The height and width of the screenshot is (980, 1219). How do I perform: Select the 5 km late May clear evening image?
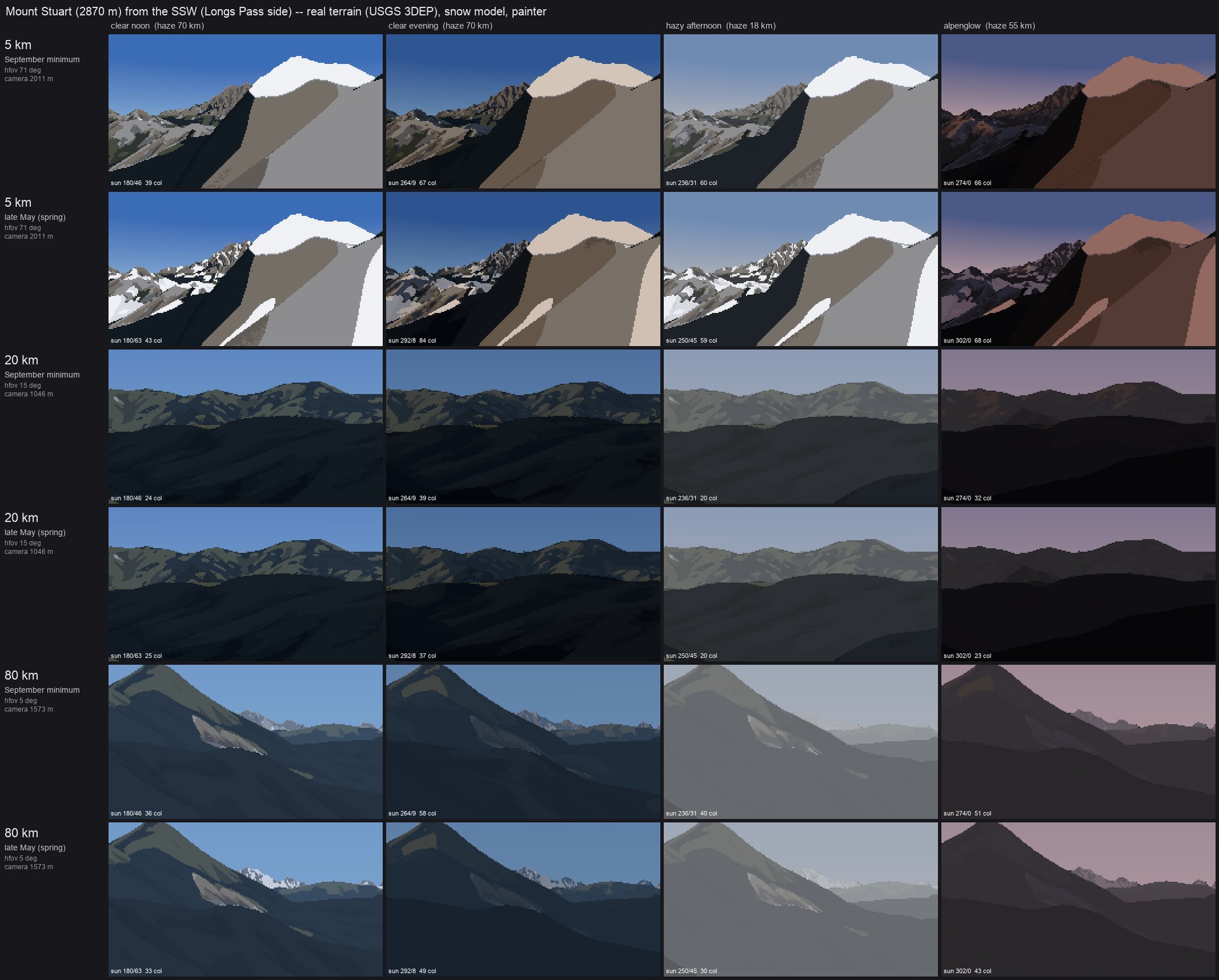click(523, 269)
